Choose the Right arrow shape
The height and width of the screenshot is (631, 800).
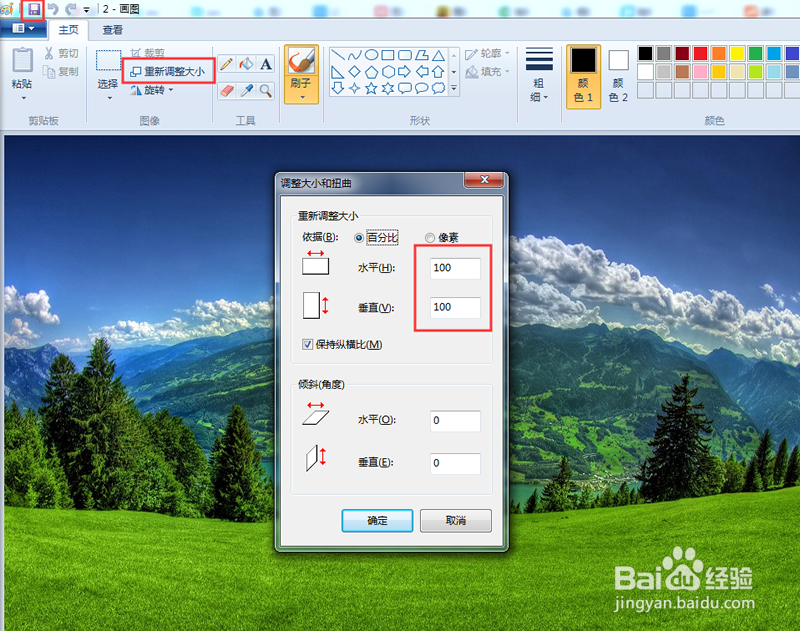(x=405, y=72)
